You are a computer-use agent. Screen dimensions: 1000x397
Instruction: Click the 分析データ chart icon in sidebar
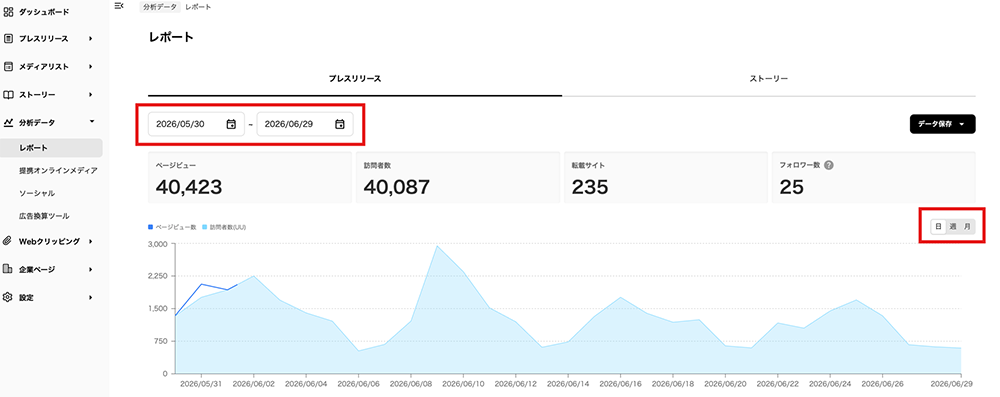(8, 122)
